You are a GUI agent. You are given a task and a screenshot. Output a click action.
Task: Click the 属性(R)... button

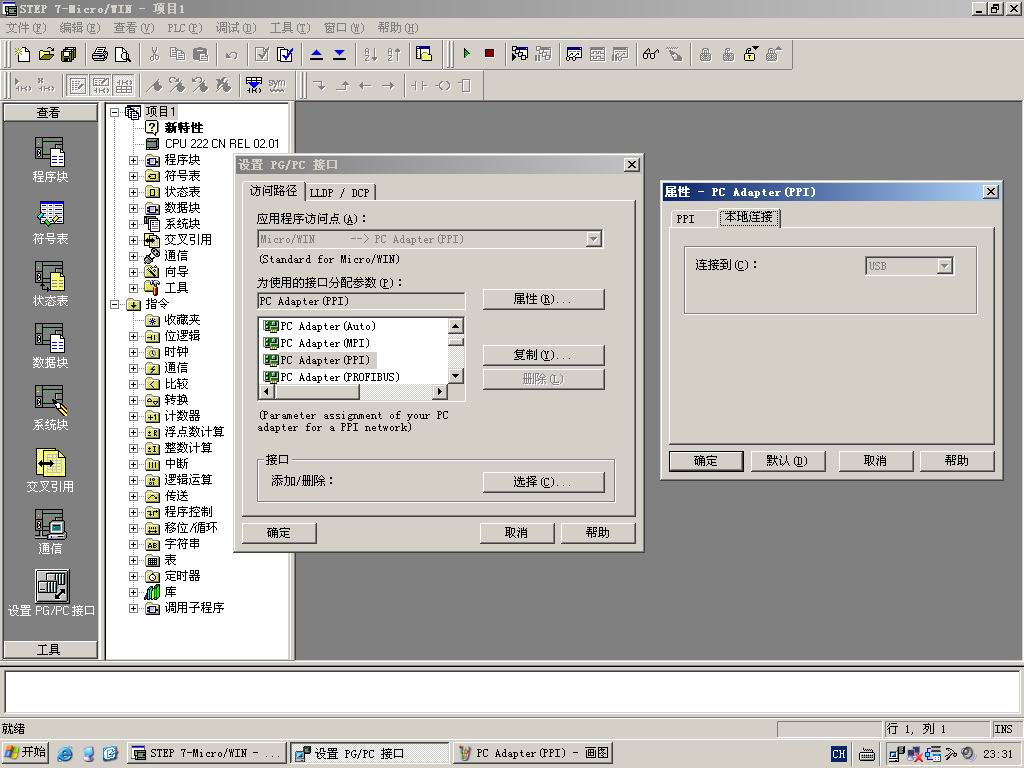point(543,299)
